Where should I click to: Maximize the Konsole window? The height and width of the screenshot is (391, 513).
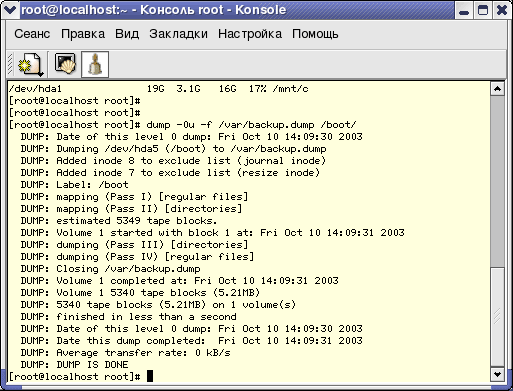point(483,10)
